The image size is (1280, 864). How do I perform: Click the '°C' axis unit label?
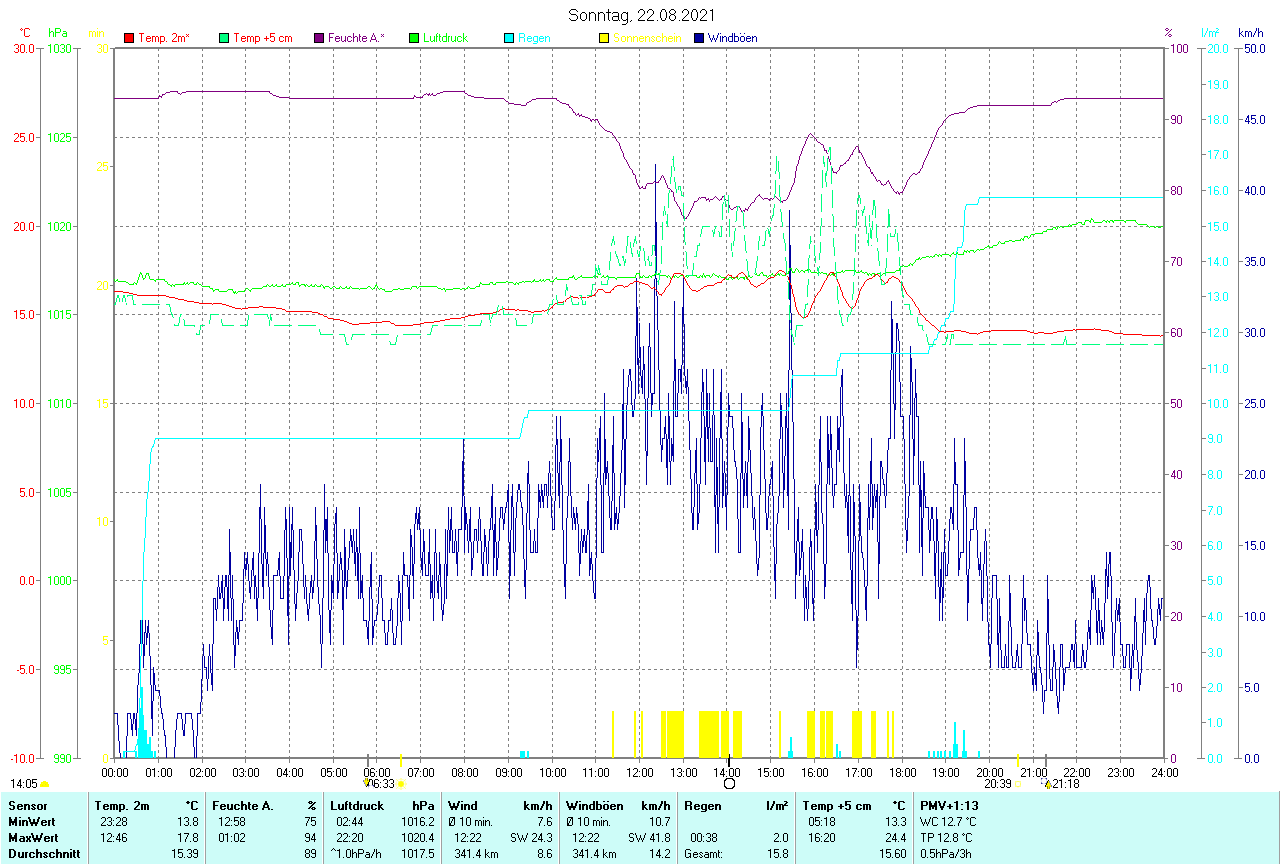25,33
